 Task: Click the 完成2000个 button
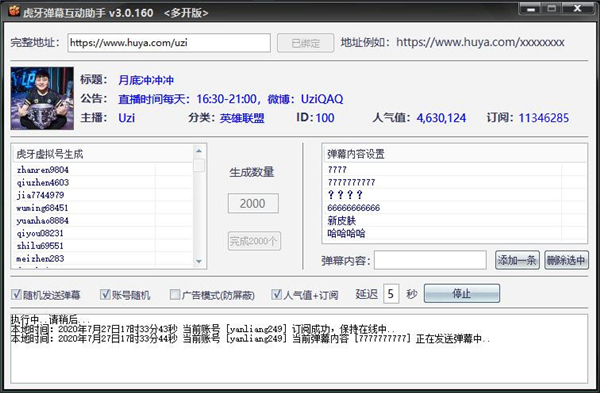point(254,241)
